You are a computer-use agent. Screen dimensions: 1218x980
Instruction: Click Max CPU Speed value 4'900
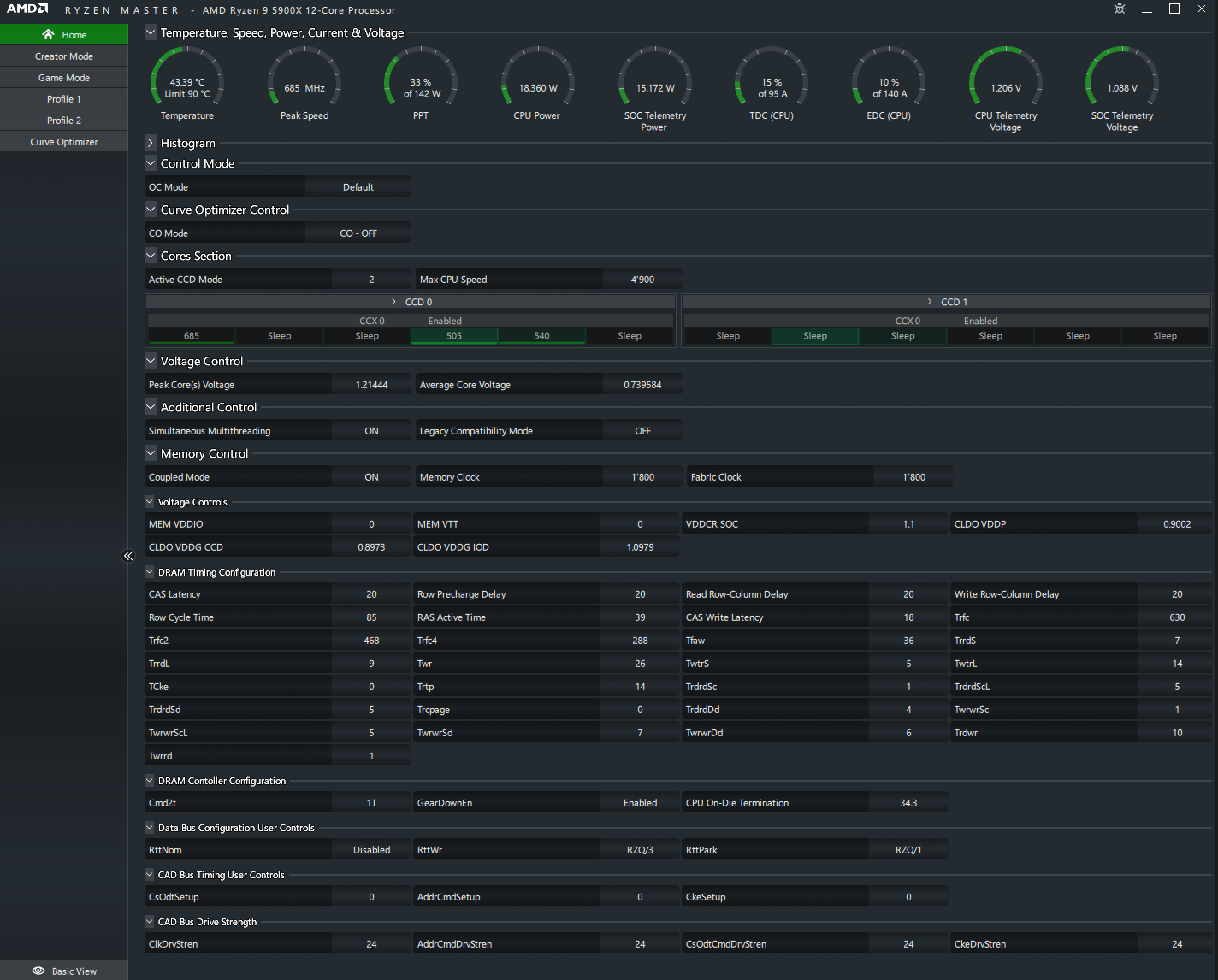pyautogui.click(x=642, y=280)
